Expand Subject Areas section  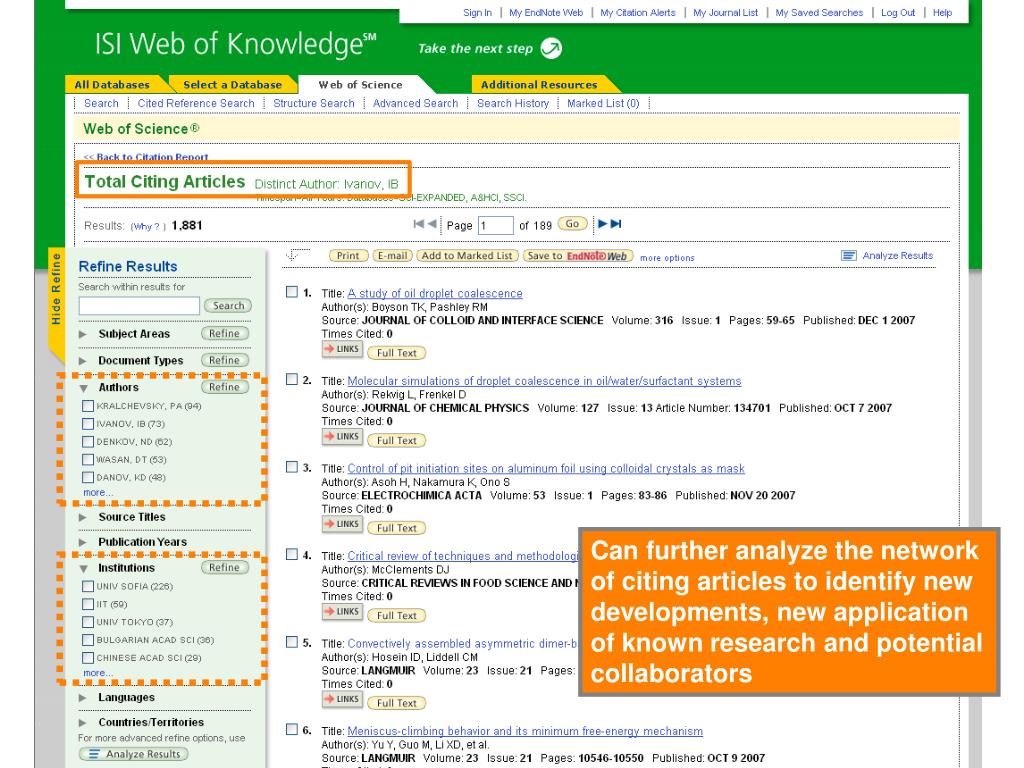pyautogui.click(x=83, y=334)
